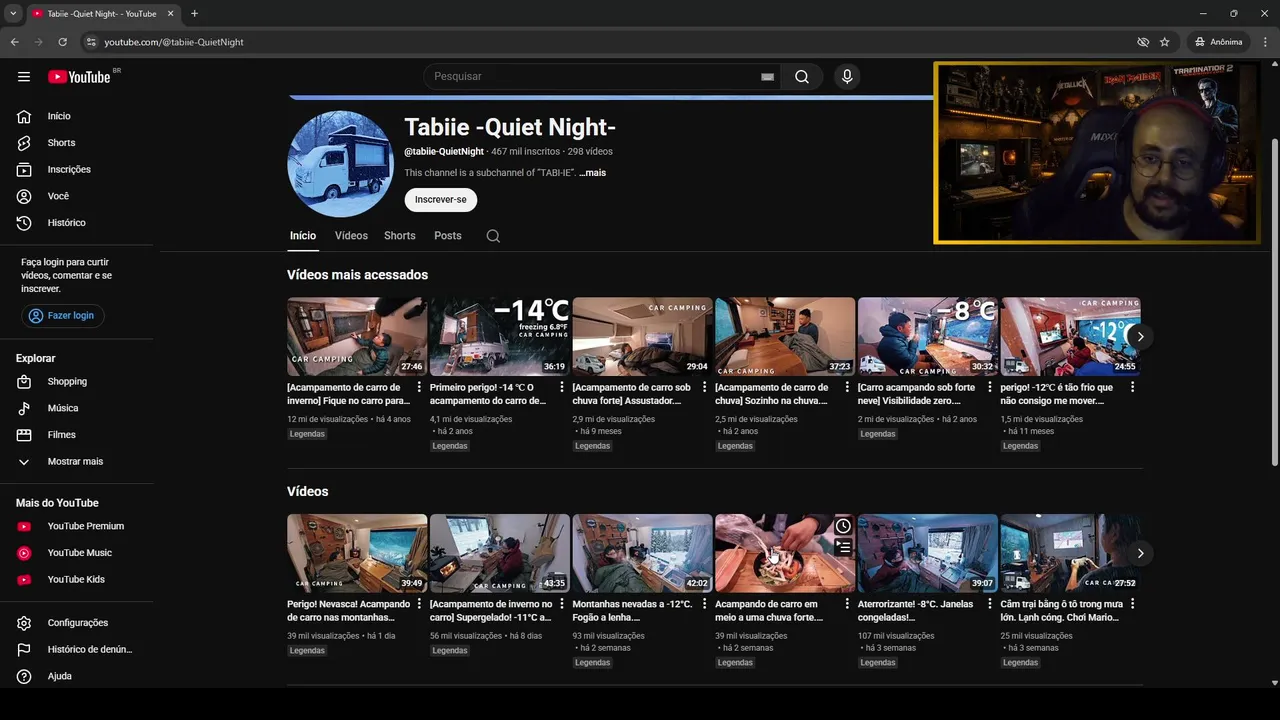This screenshot has height=720, width=1280.
Task: Open the 'Vídeos mais acessados' section heading
Action: pos(357,275)
